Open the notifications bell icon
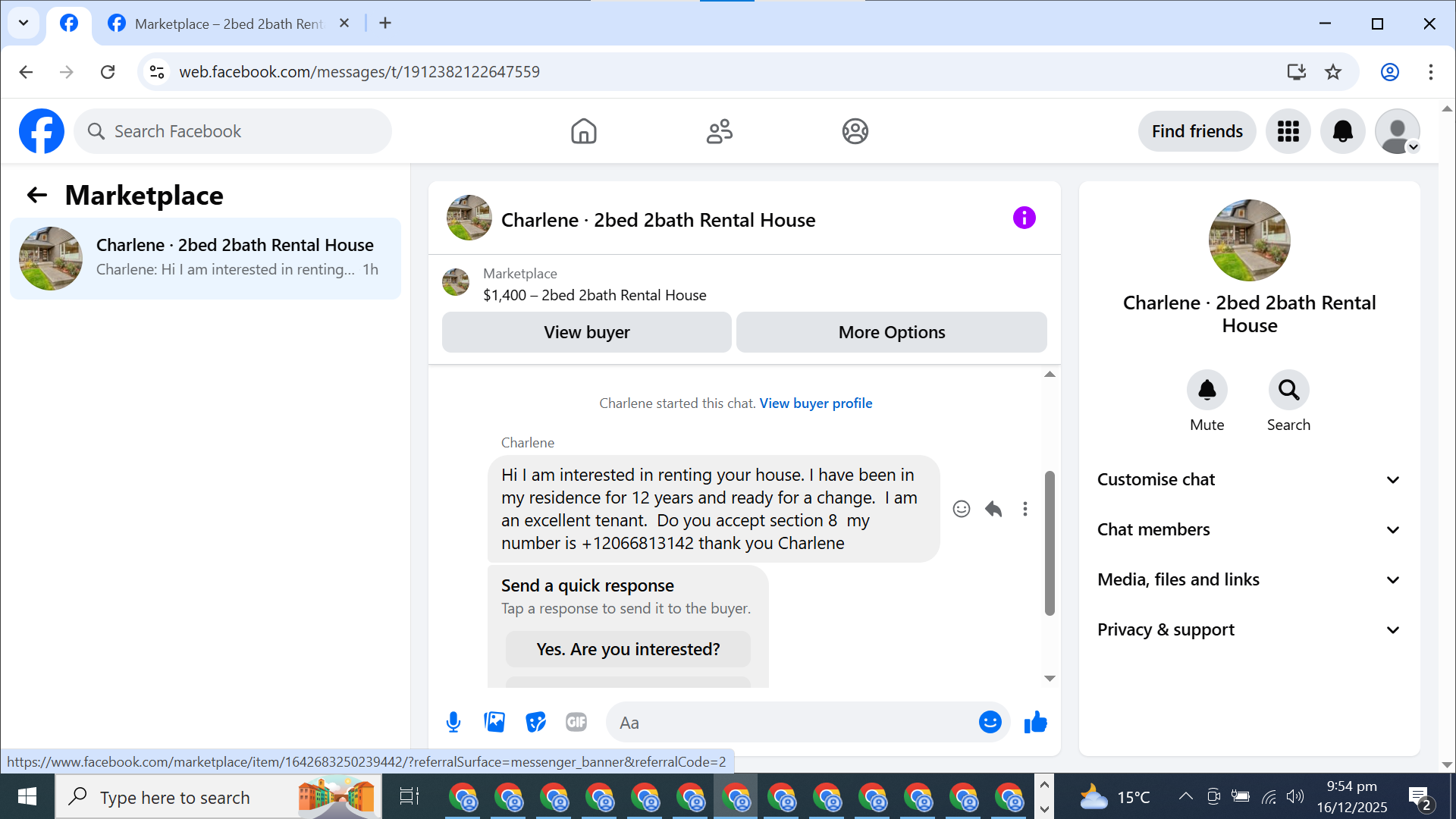 (x=1342, y=131)
